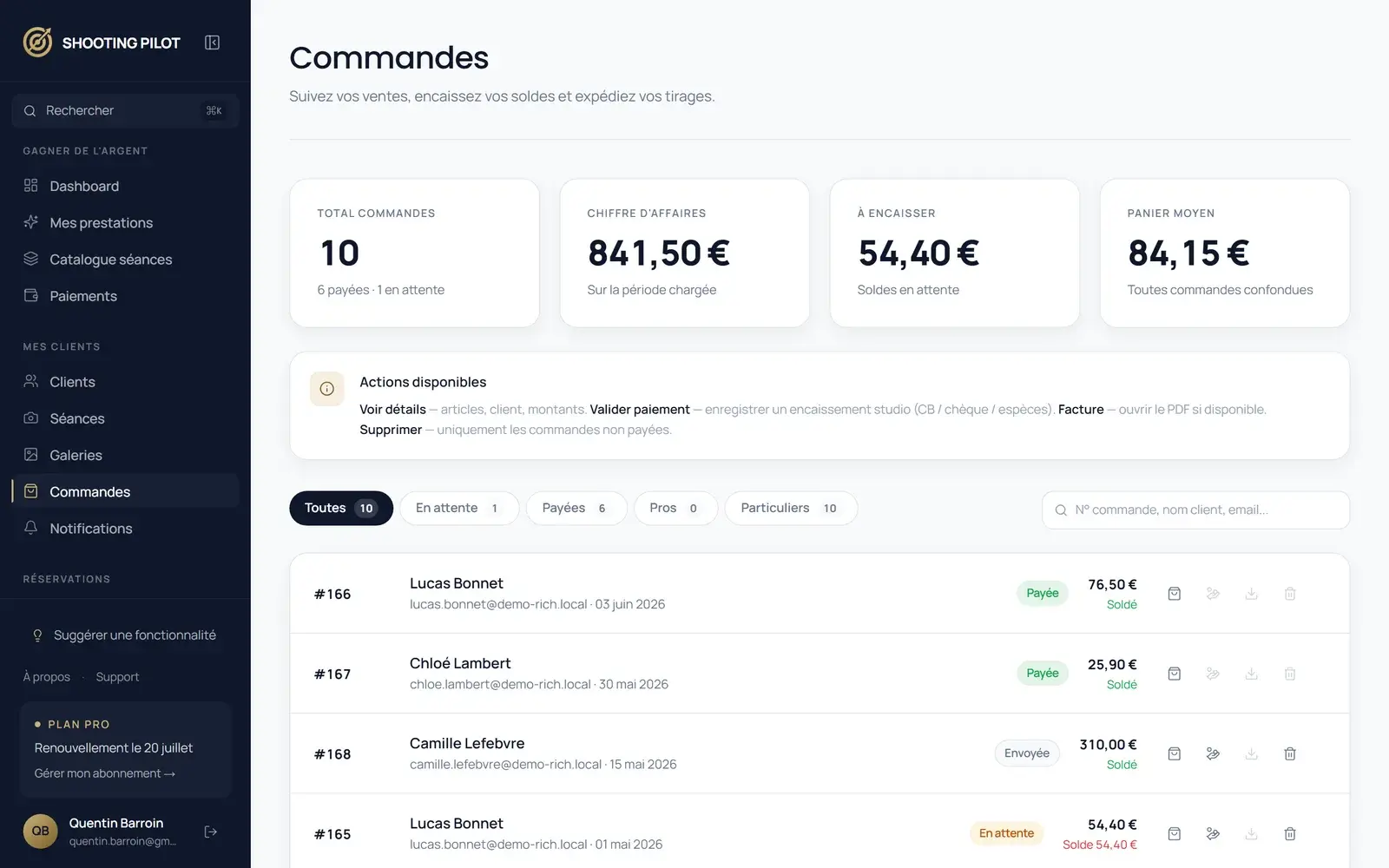Image resolution: width=1389 pixels, height=868 pixels.
Task: Open Dashboard in the sidebar
Action: click(x=126, y=186)
